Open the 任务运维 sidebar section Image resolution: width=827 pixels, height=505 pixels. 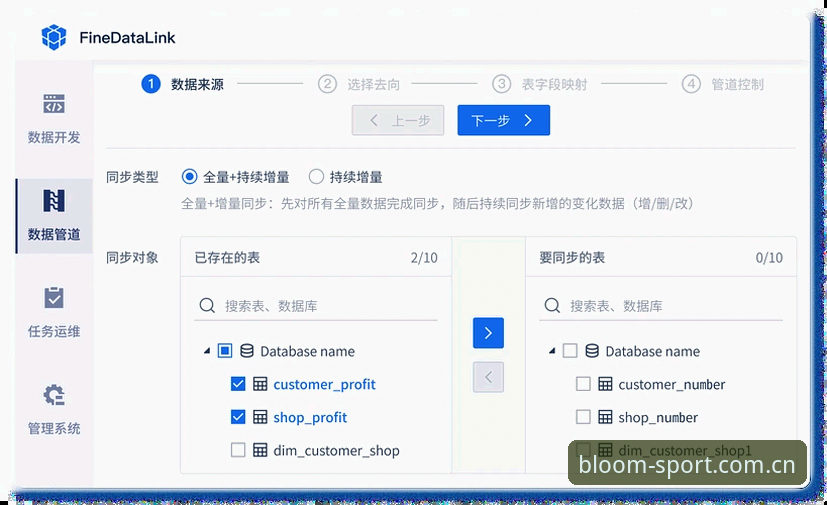[x=54, y=312]
